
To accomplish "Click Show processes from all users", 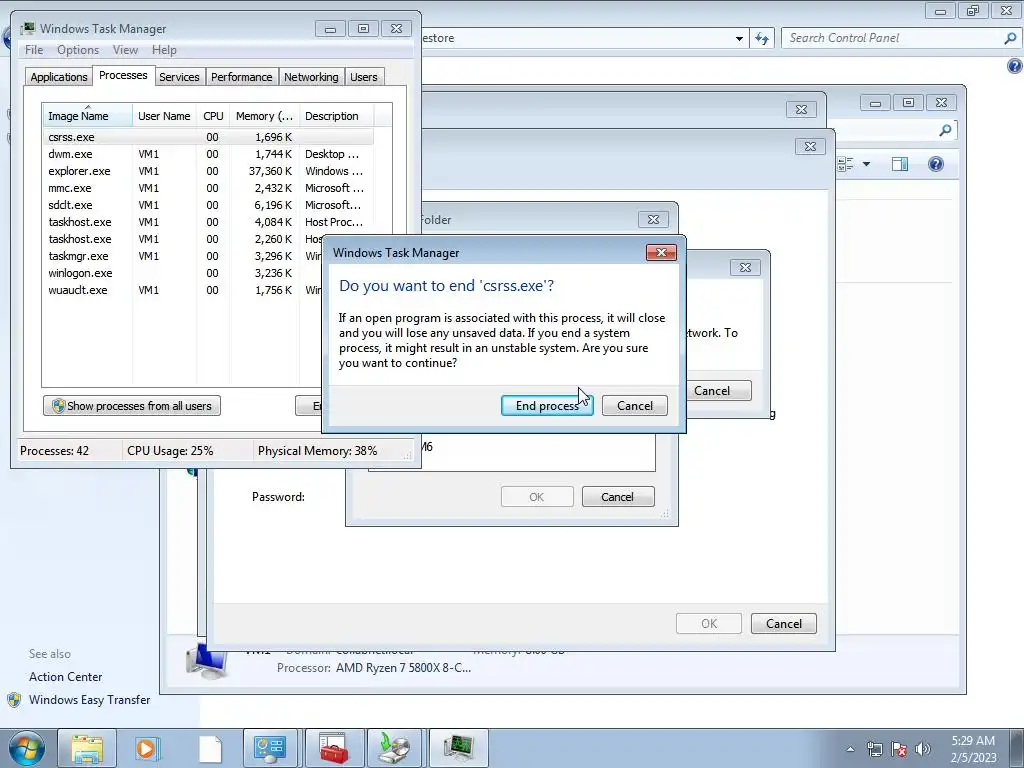I will point(132,406).
